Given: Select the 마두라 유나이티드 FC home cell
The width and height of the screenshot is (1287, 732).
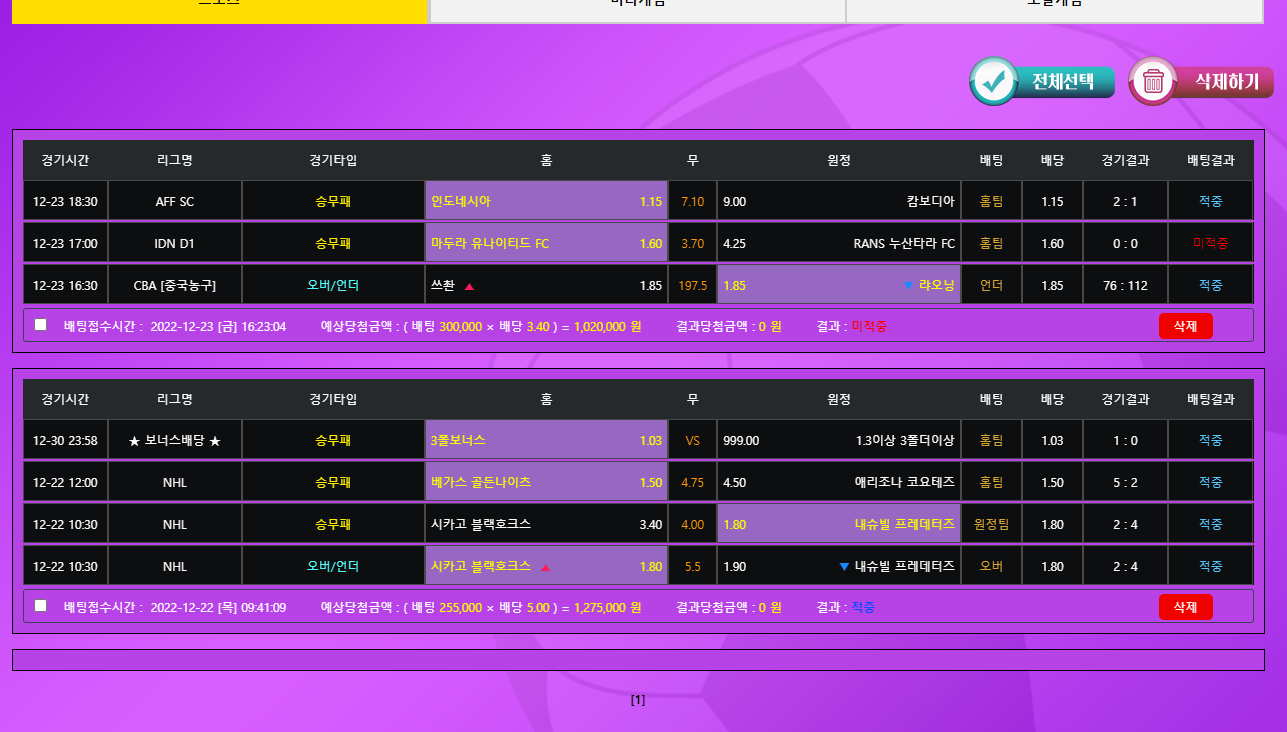Looking at the screenshot, I should point(546,243).
